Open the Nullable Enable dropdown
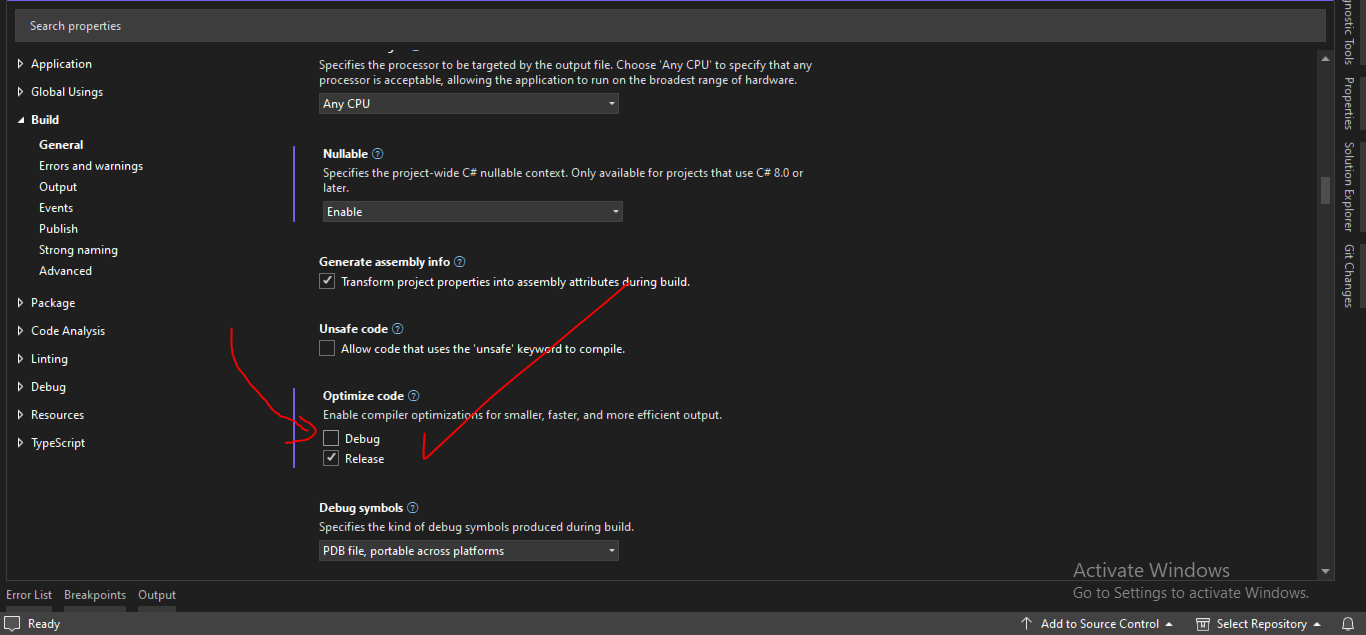 (x=473, y=212)
